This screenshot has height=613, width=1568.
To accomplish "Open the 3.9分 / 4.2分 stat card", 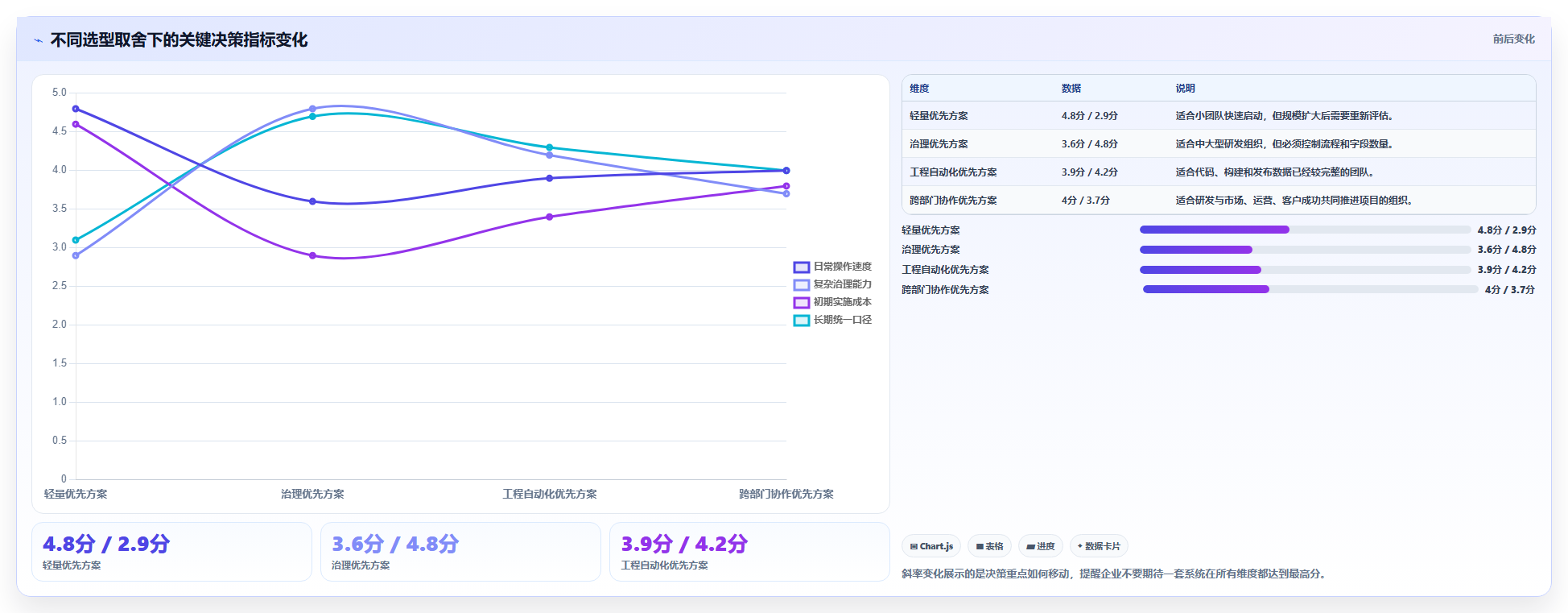I will (x=749, y=552).
